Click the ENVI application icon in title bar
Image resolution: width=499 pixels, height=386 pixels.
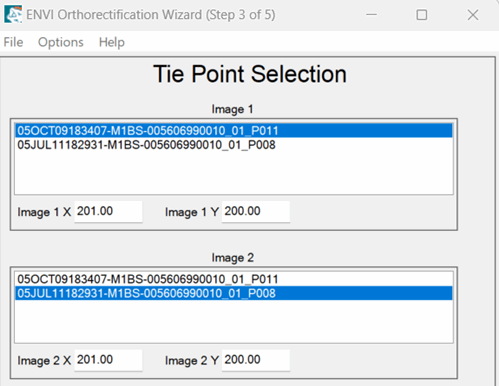[x=13, y=14]
